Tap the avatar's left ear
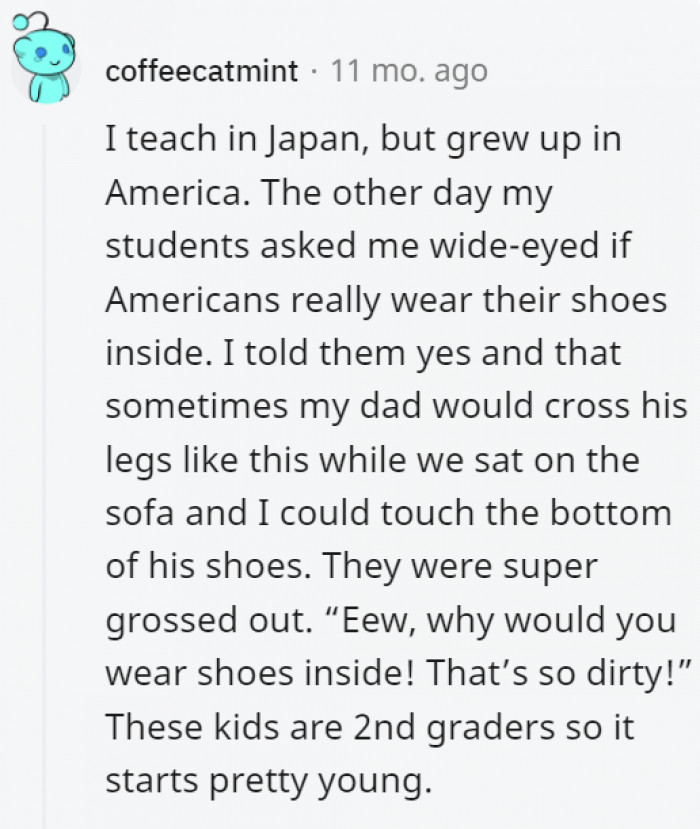Viewport: 700px width, 829px height. 20,48
